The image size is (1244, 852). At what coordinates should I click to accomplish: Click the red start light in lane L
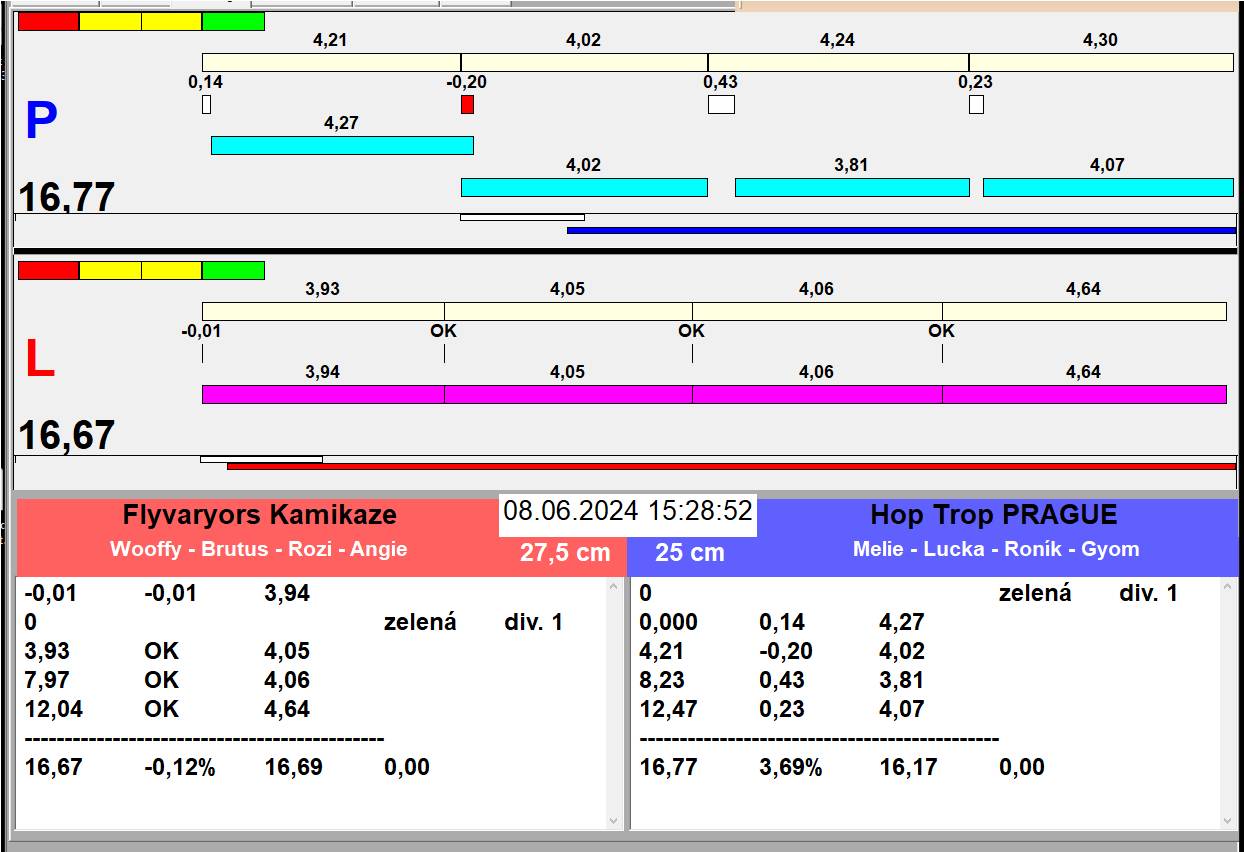point(48,271)
